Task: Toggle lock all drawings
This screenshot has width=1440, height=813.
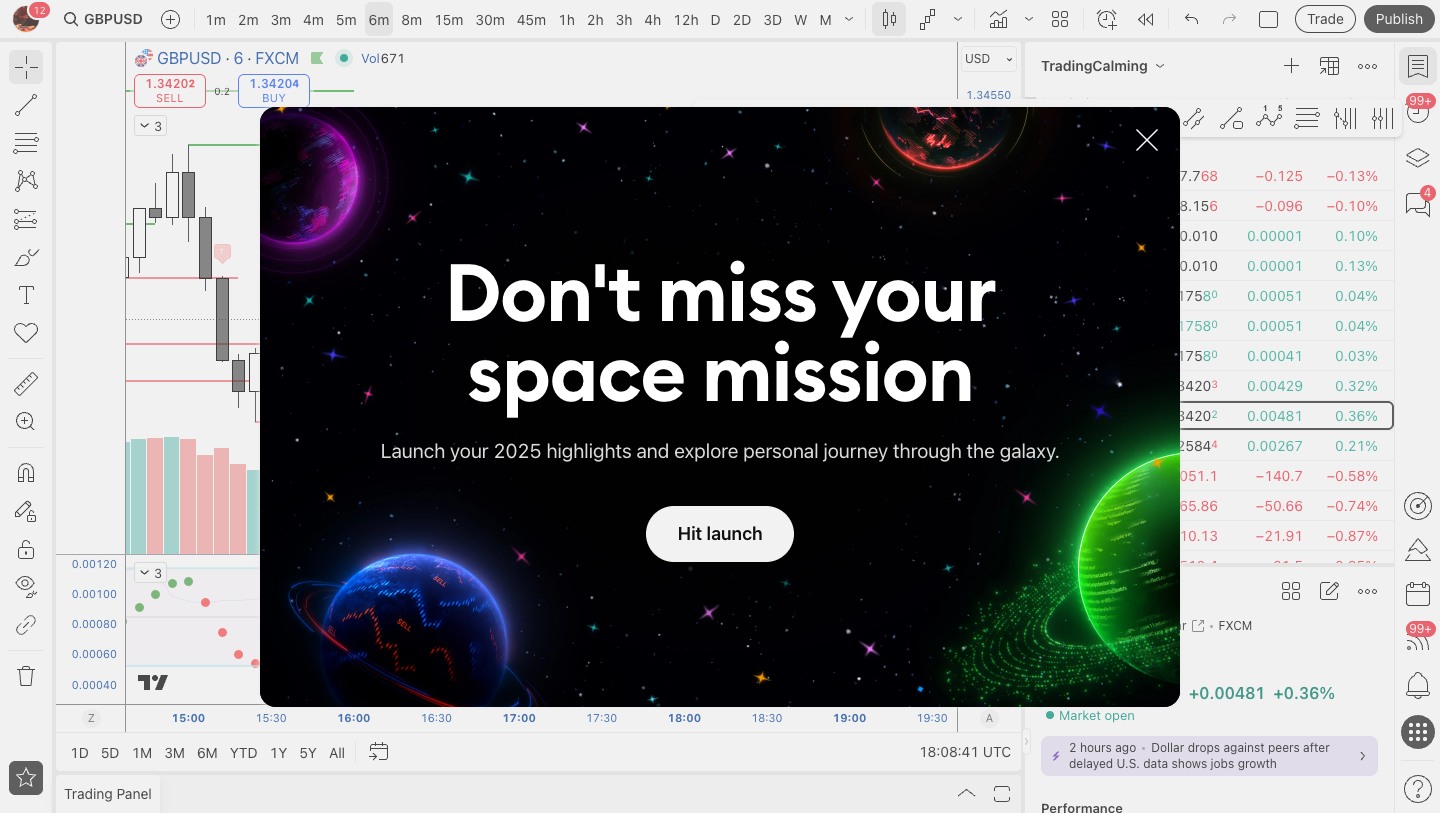Action: [x=26, y=549]
